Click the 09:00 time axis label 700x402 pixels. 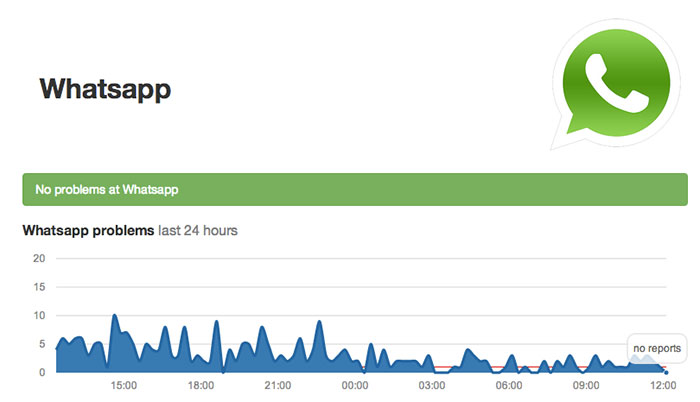click(586, 385)
